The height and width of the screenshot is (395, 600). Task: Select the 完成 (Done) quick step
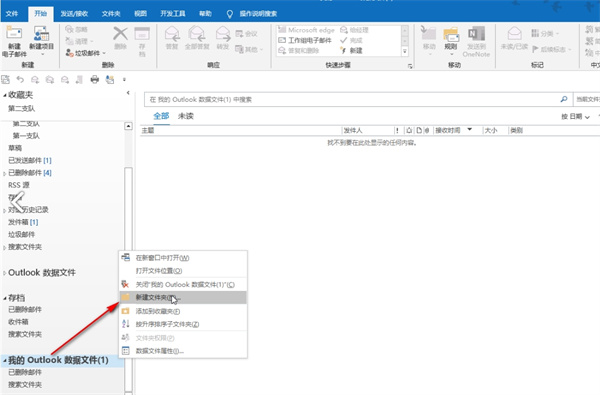point(351,40)
